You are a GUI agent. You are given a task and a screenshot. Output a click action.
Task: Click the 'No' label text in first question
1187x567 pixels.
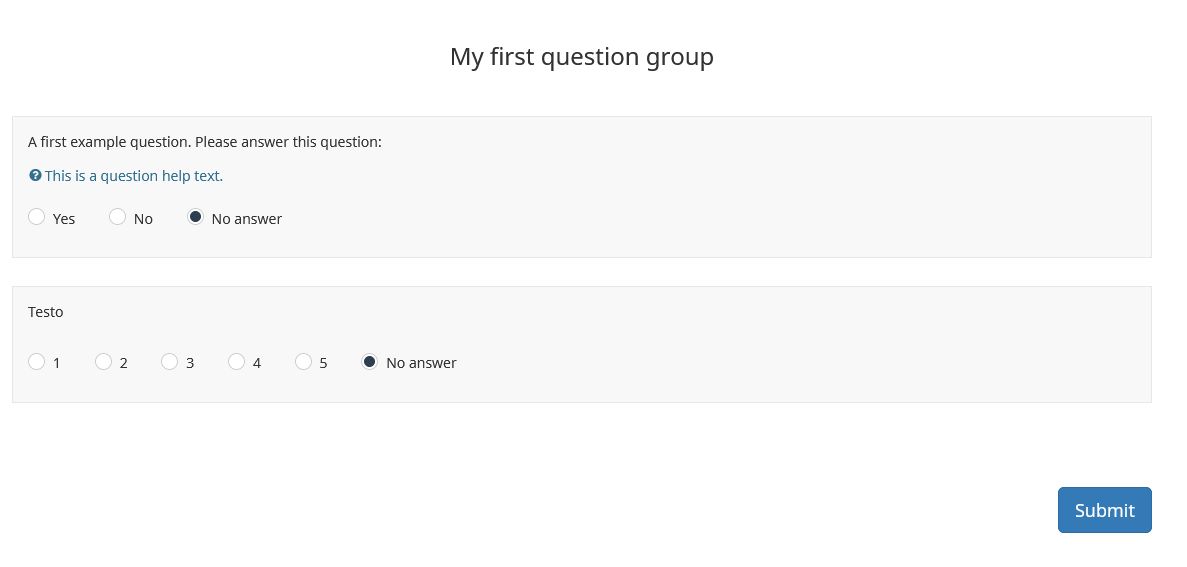(x=143, y=219)
